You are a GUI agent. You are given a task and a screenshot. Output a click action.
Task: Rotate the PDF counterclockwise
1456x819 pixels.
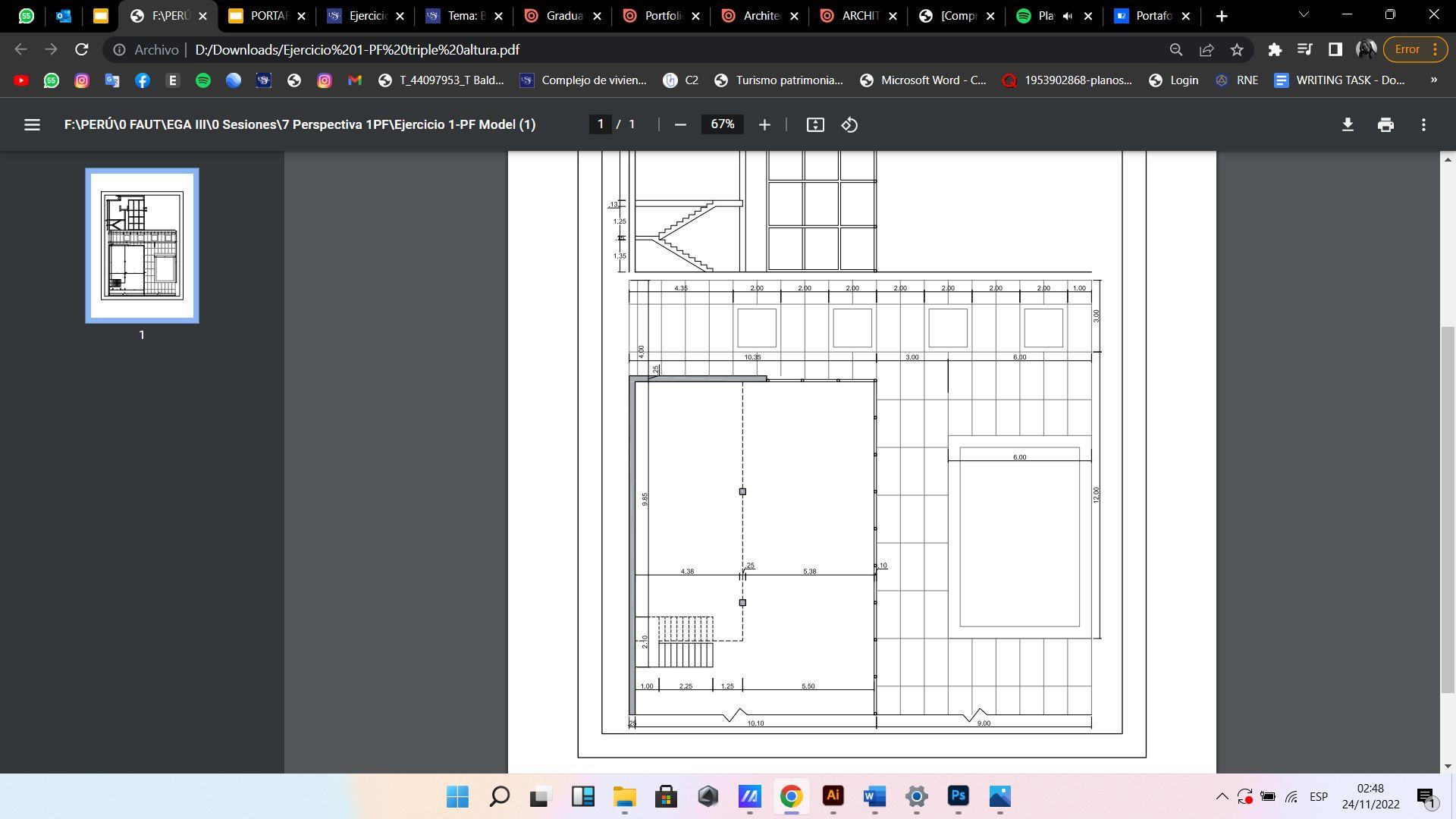tap(849, 124)
